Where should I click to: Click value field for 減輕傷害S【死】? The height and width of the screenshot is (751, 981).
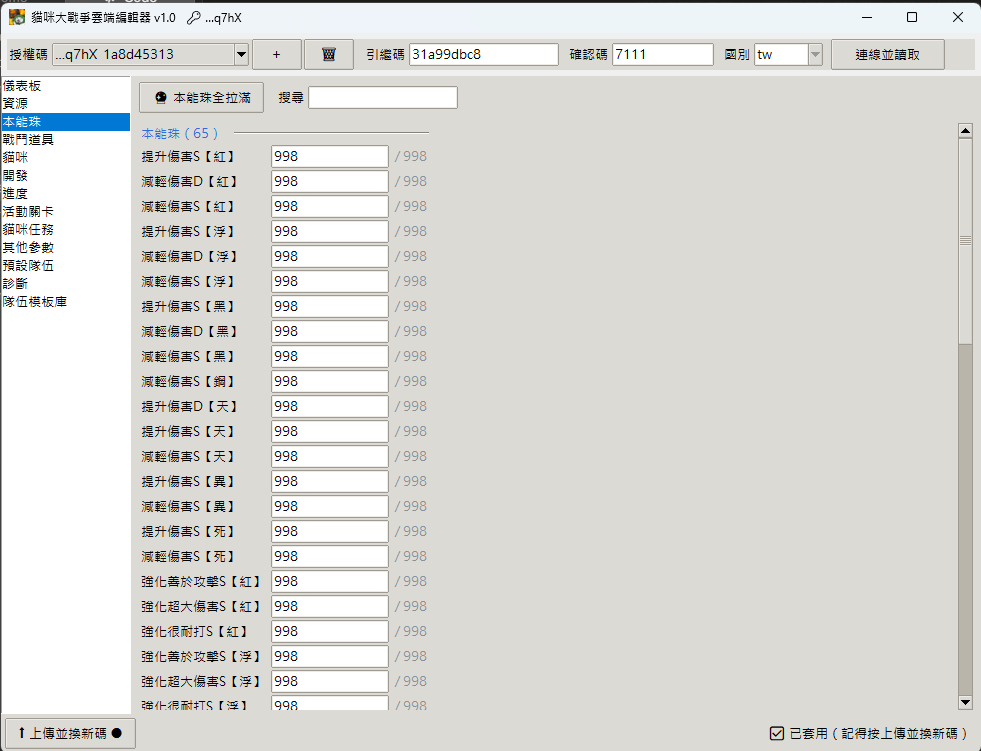click(x=330, y=557)
